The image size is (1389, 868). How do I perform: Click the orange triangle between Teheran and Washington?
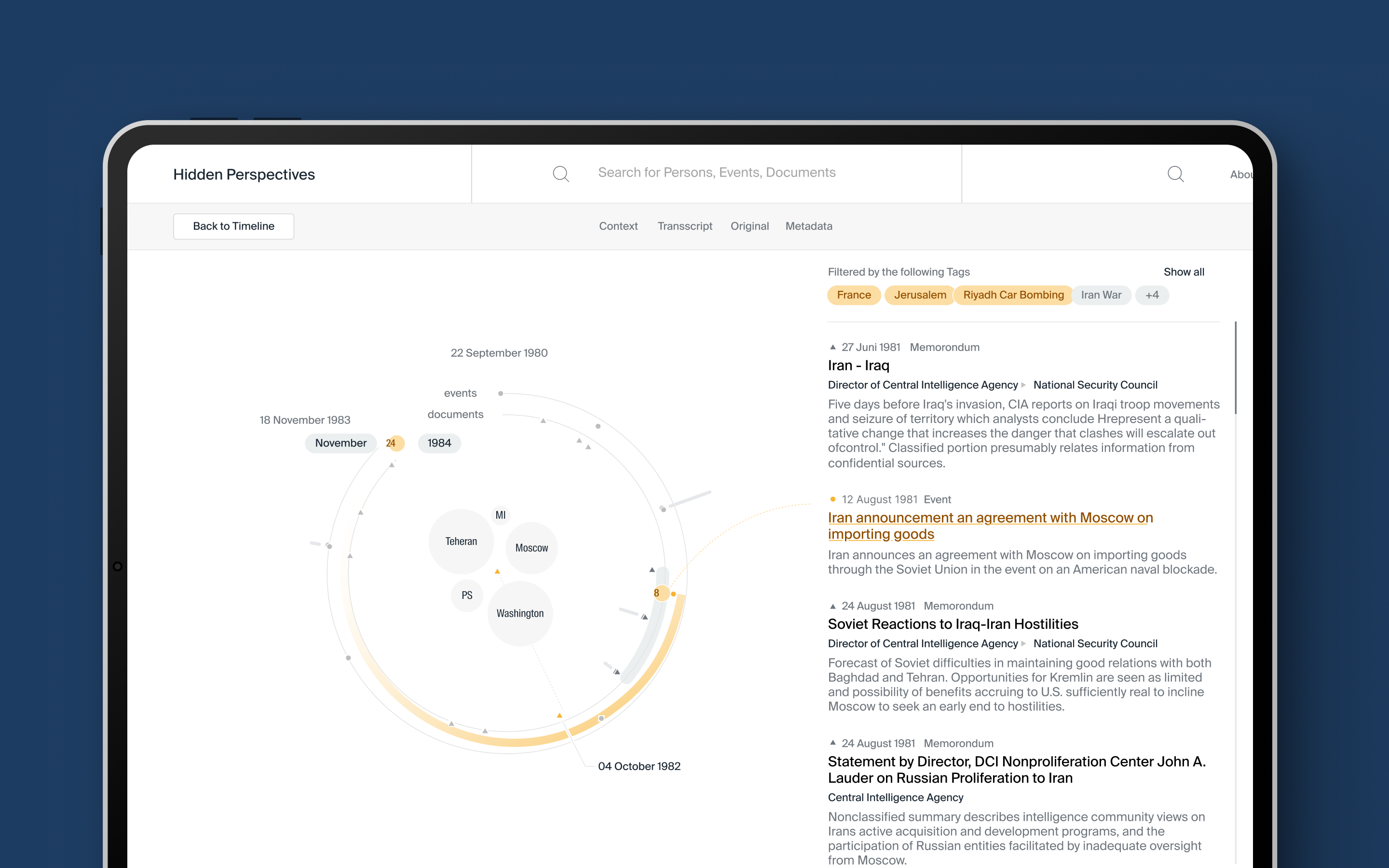point(497,572)
